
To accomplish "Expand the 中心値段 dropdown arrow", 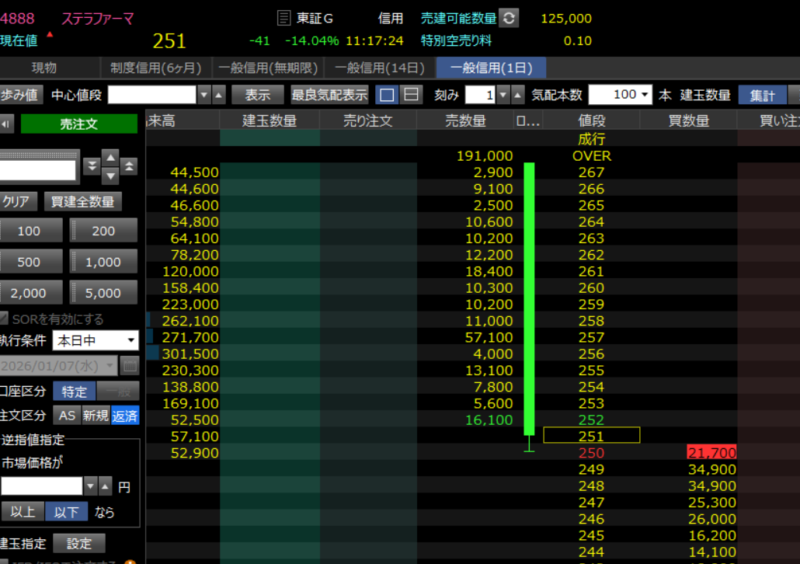I will [x=205, y=95].
